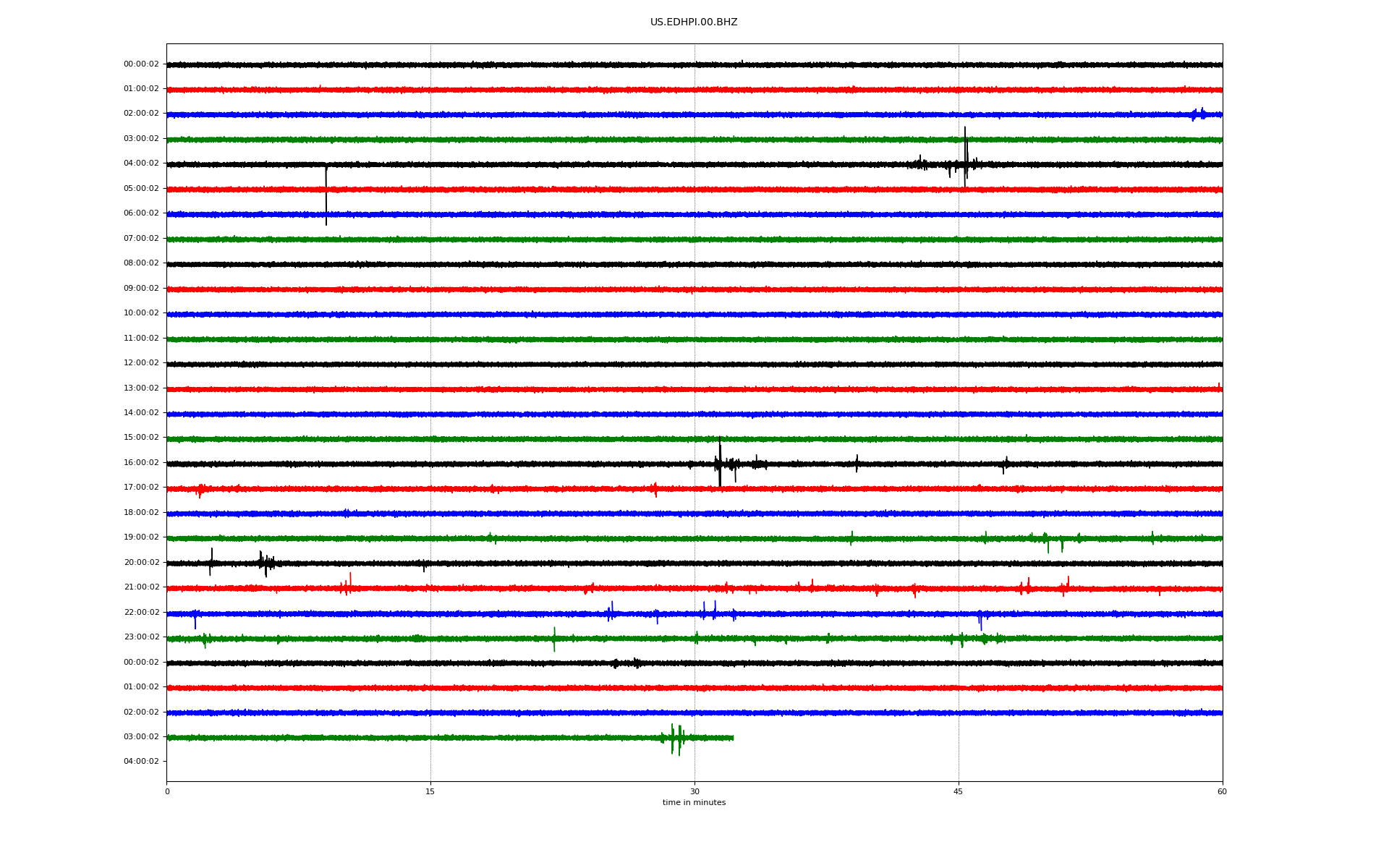Image resolution: width=1389 pixels, height=868 pixels.
Task: Select the 21:00:02 time label
Action: click(141, 587)
